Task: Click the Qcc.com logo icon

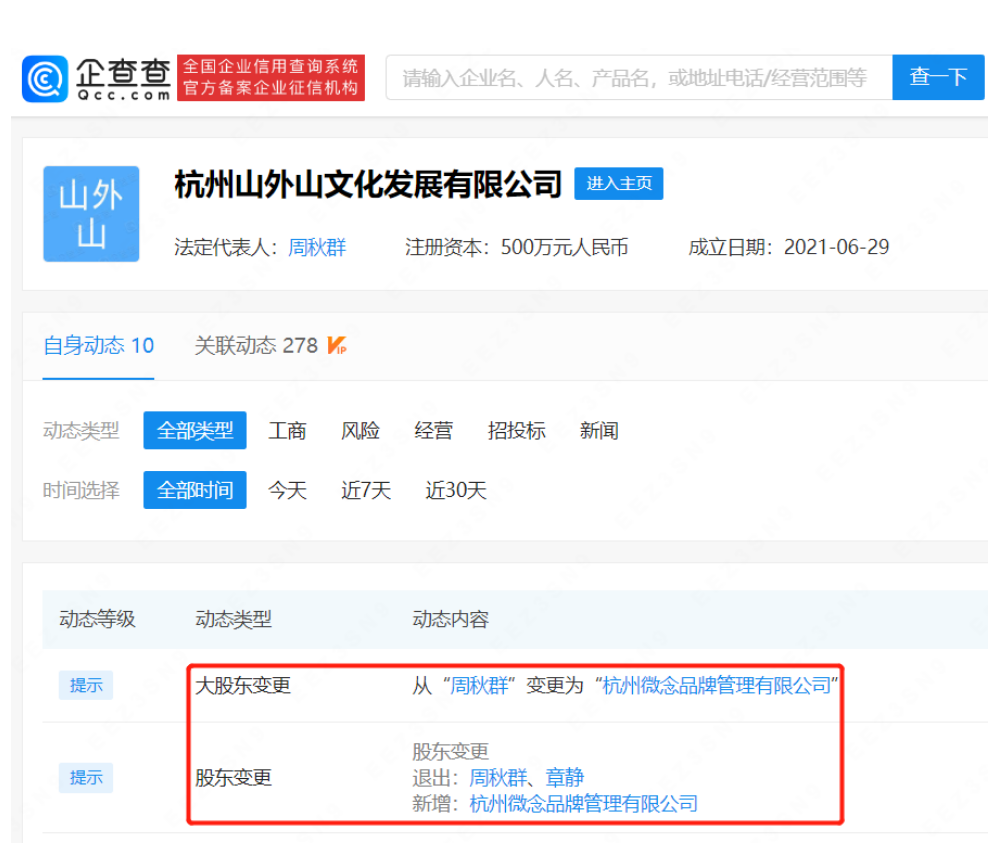Action: 45,79
